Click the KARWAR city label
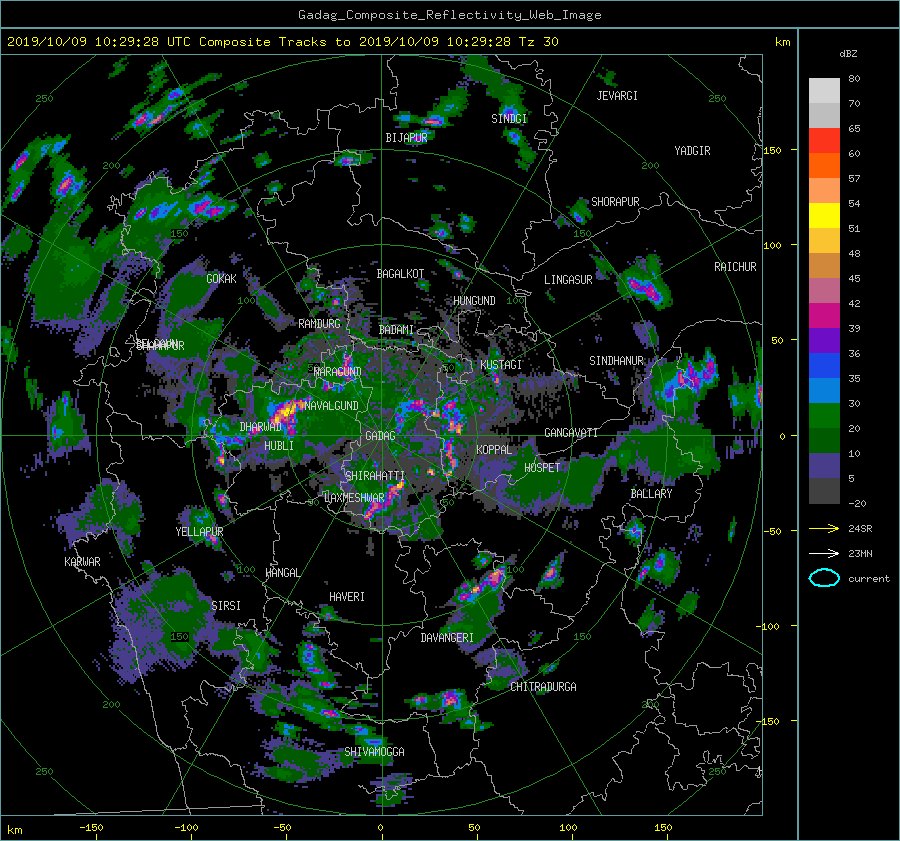Viewport: 900px width, 841px height. (82, 562)
